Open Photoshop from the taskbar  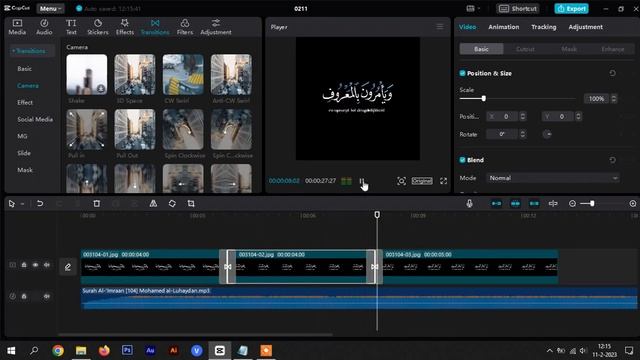(127, 350)
